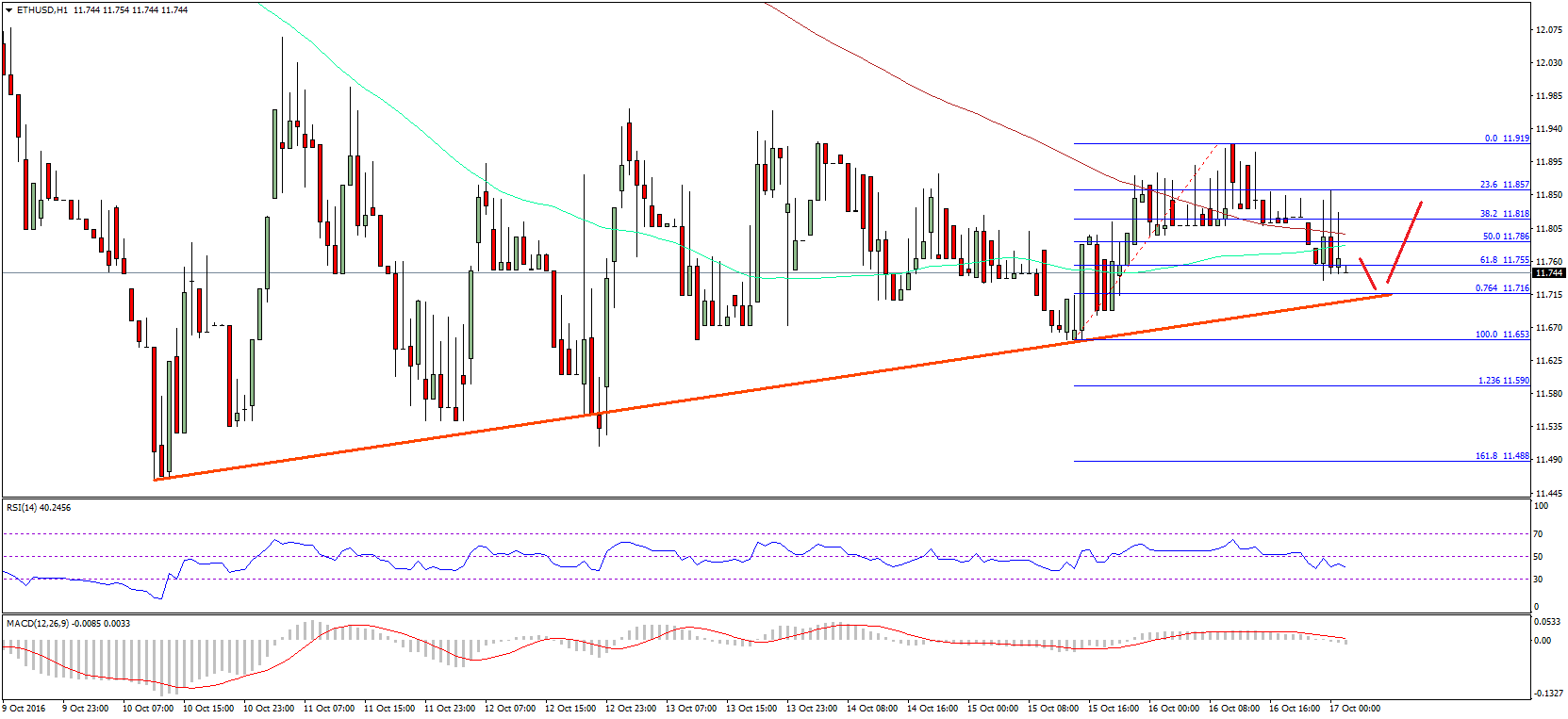
Task: Click the RSI(14) 40.2456 indicator label
Action: coord(39,508)
